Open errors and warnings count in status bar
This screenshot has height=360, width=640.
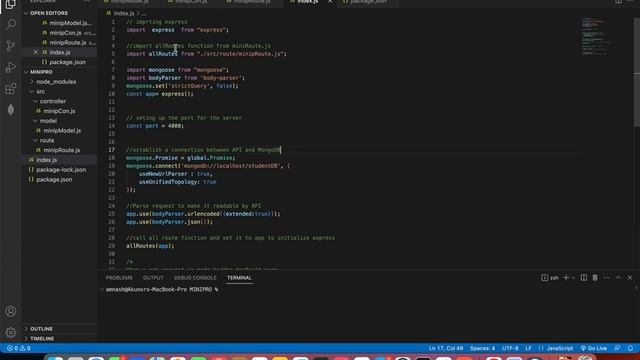18,348
